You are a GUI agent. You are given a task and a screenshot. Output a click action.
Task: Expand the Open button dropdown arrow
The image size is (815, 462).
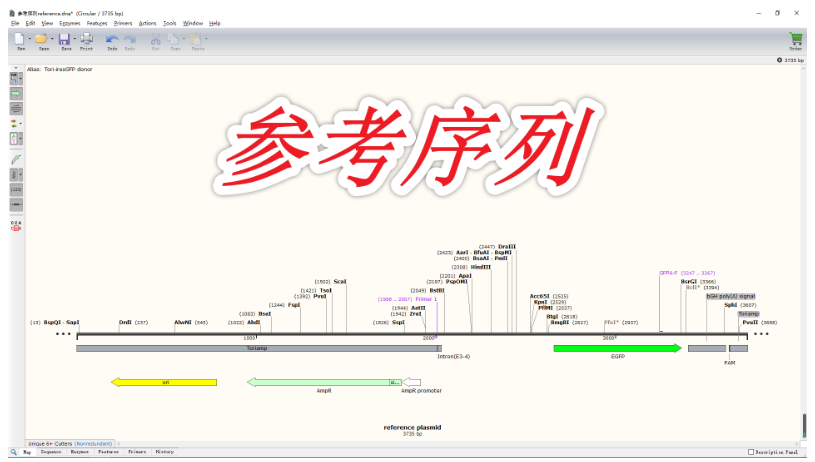[x=52, y=39]
